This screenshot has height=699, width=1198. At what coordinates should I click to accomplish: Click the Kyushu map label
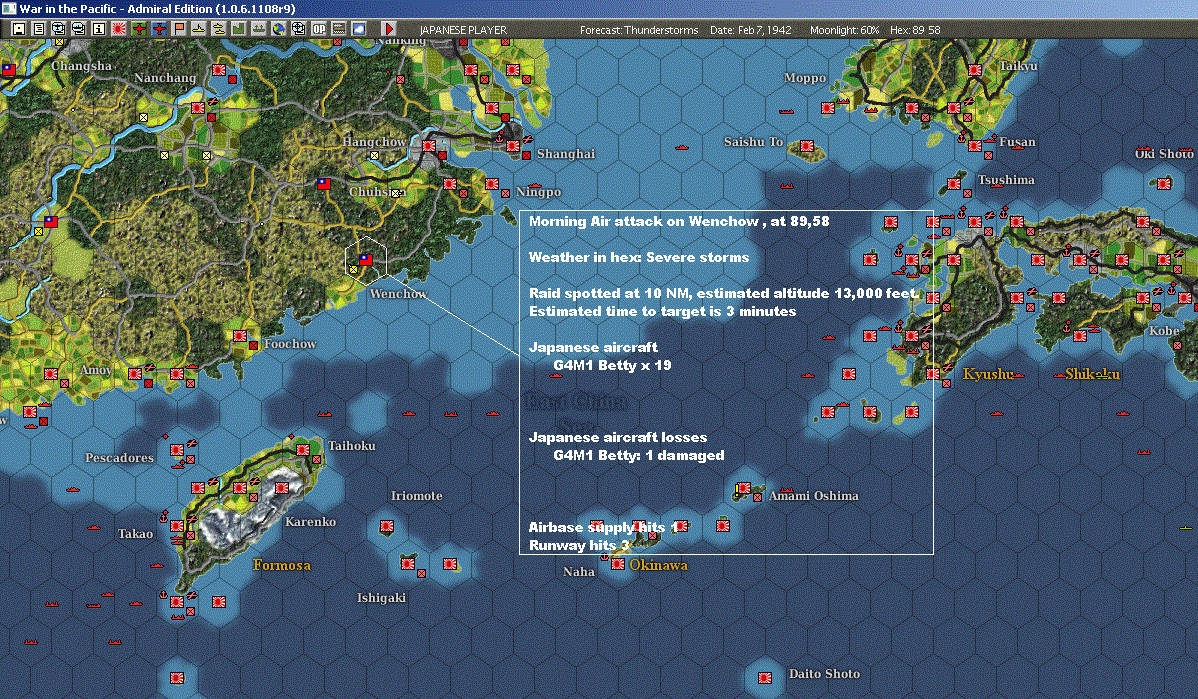click(x=988, y=374)
